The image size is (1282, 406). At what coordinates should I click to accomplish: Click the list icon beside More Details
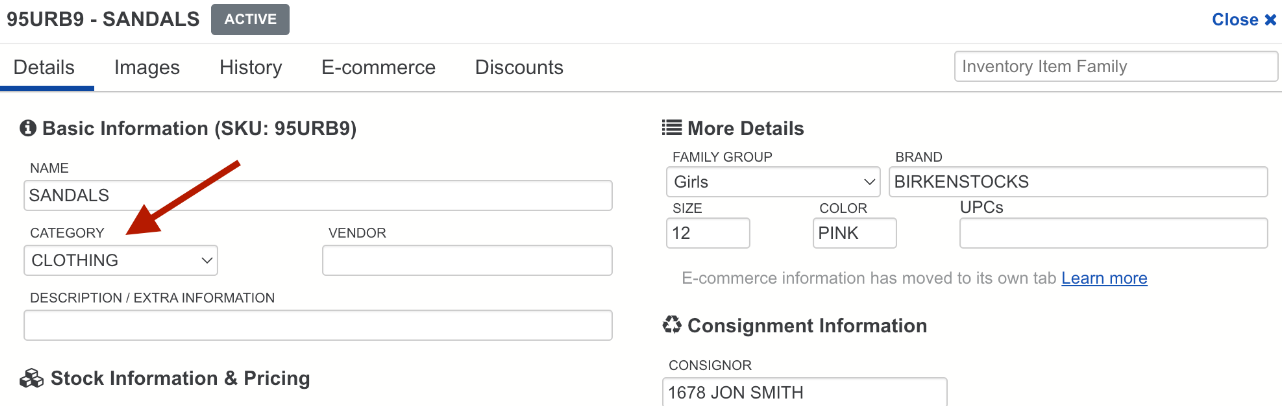(x=672, y=128)
